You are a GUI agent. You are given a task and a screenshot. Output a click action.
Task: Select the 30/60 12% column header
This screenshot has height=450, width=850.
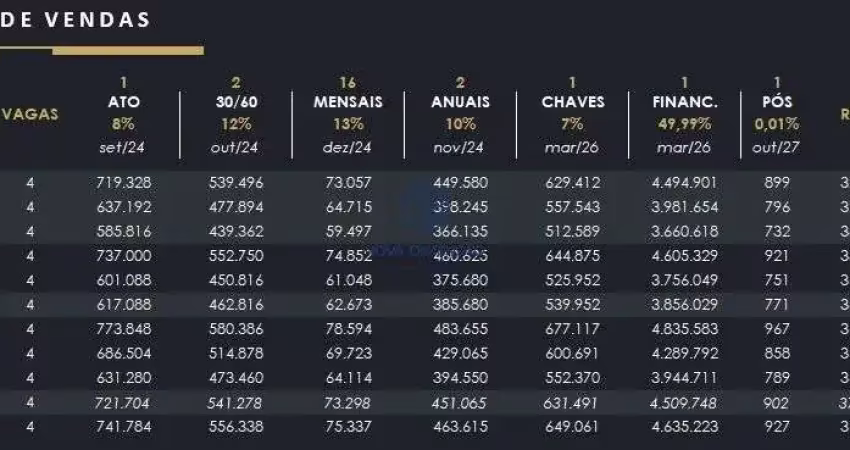pyautogui.click(x=236, y=114)
